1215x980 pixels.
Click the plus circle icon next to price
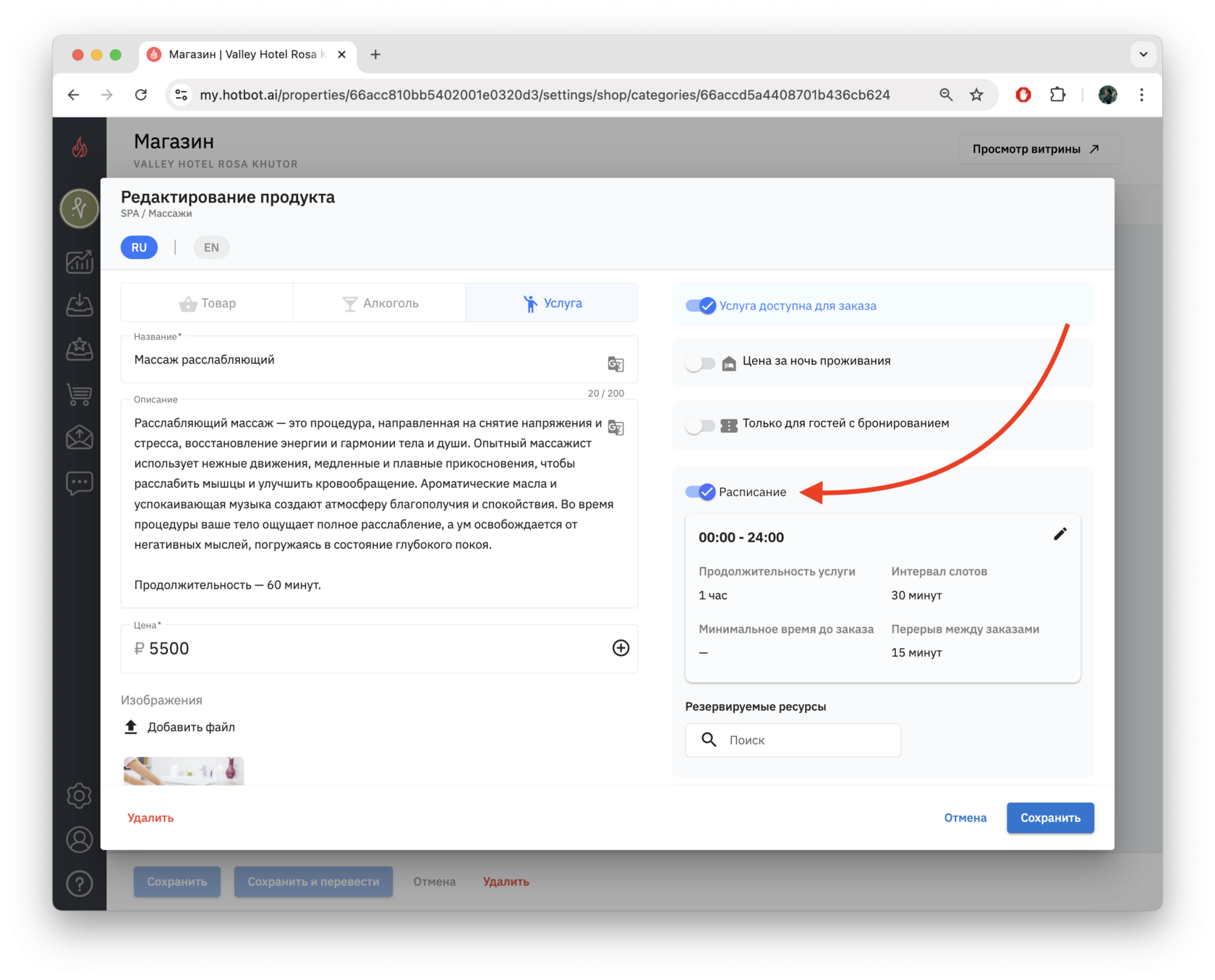click(x=621, y=648)
